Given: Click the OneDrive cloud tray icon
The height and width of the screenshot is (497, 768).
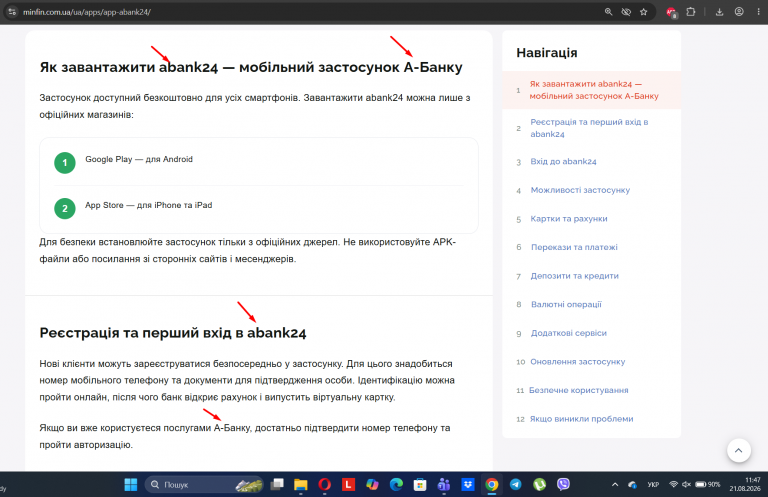Looking at the screenshot, I should [632, 485].
